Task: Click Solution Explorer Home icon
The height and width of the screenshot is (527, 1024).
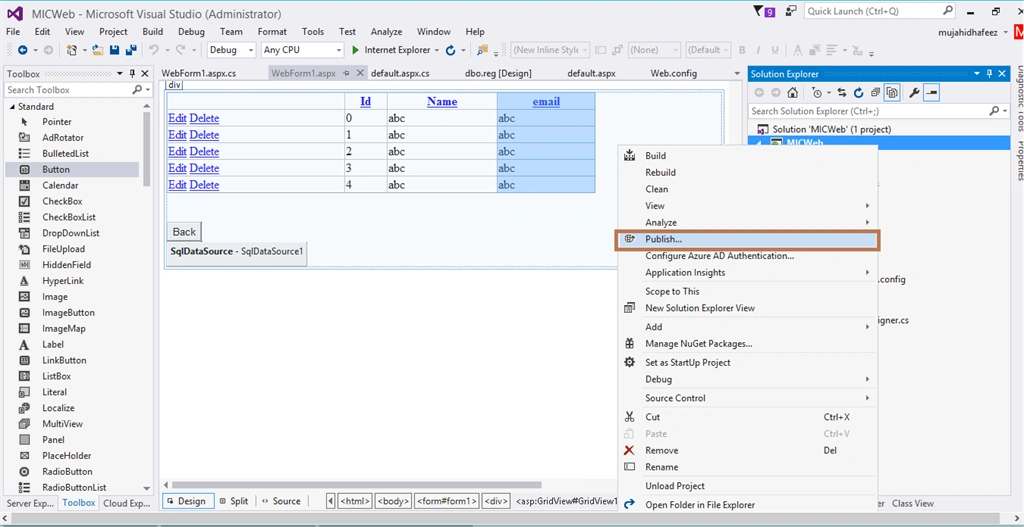Action: (792, 93)
